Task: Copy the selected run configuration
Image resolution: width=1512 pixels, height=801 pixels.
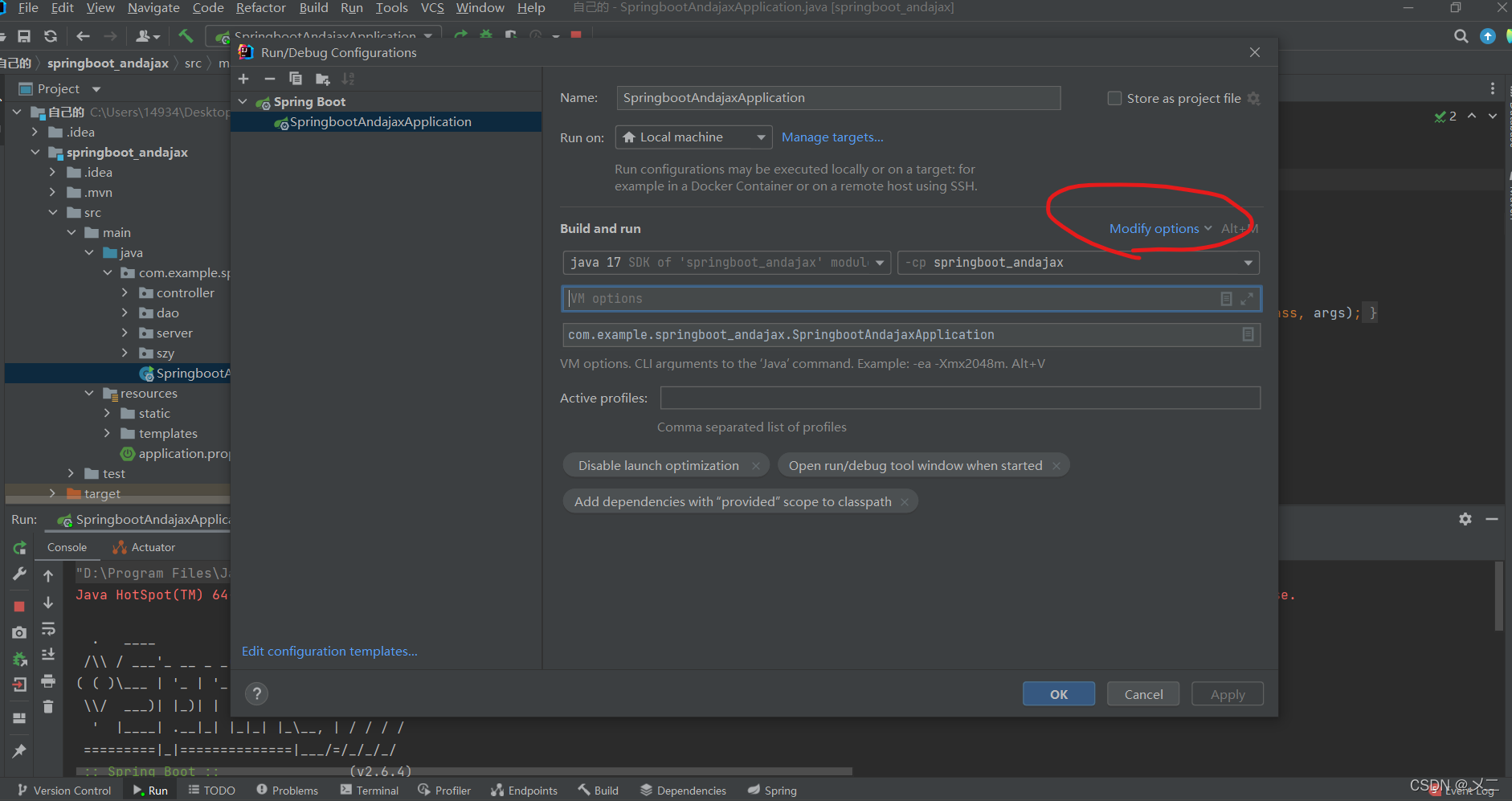Action: 296,79
